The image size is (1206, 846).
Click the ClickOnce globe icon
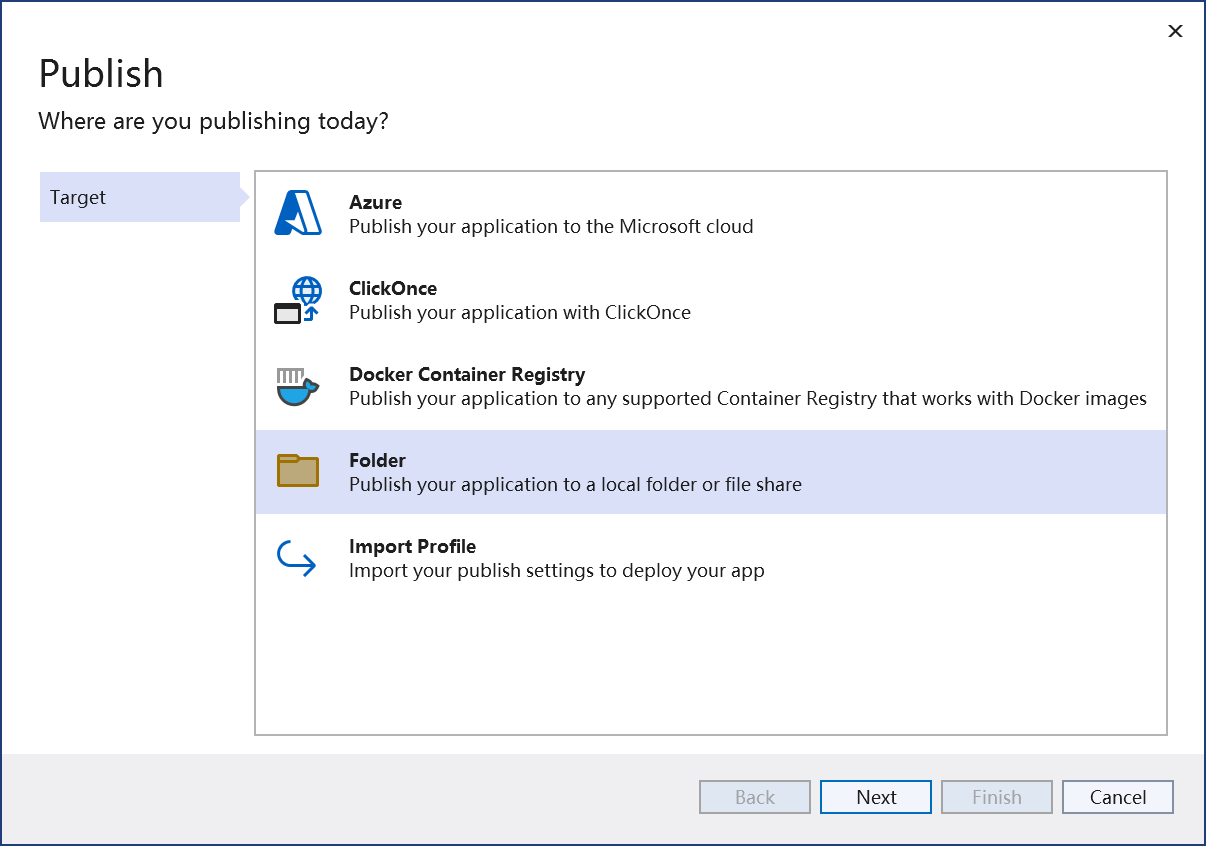pyautogui.click(x=298, y=300)
